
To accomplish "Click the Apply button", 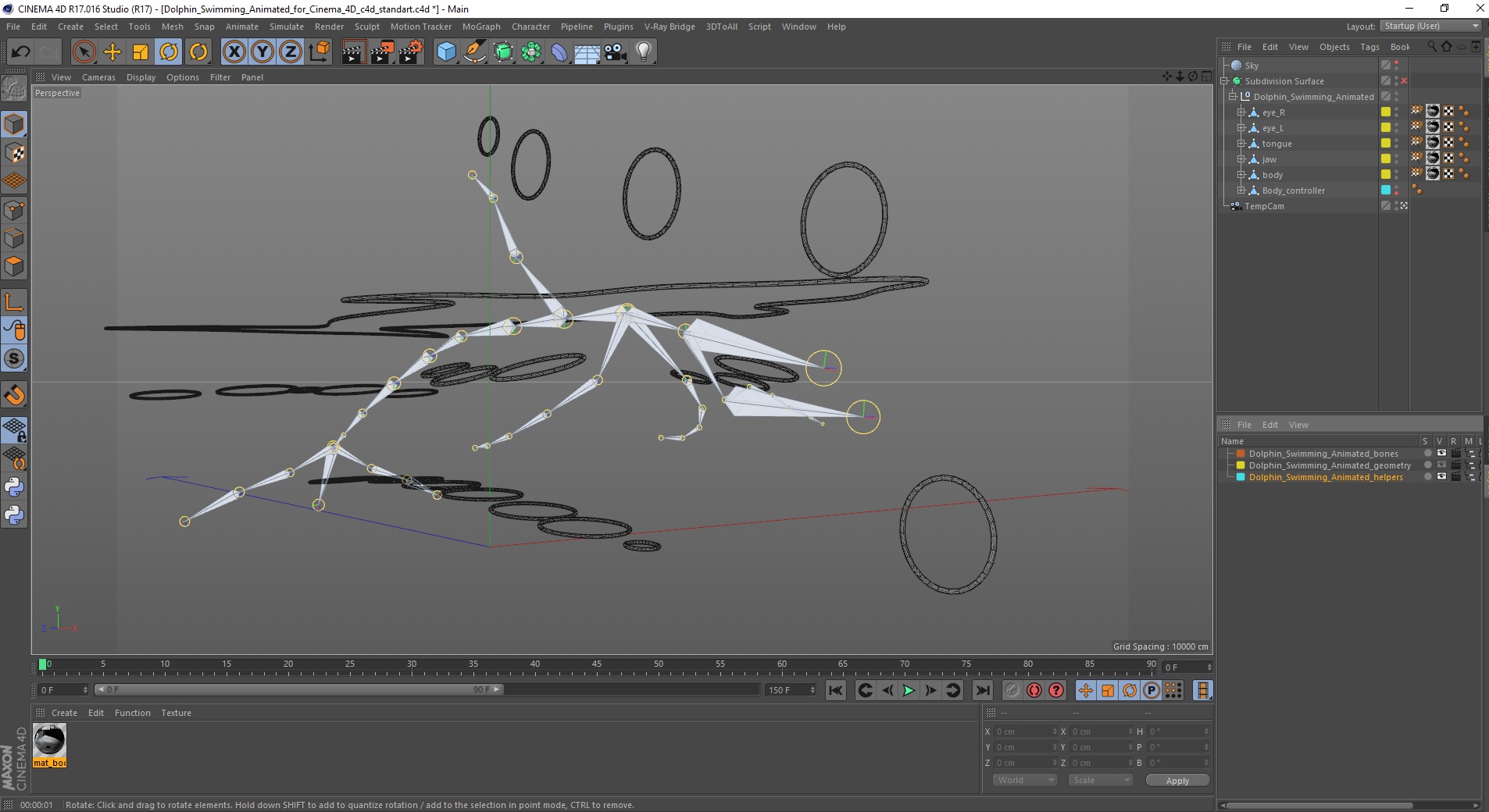I will tap(1177, 781).
